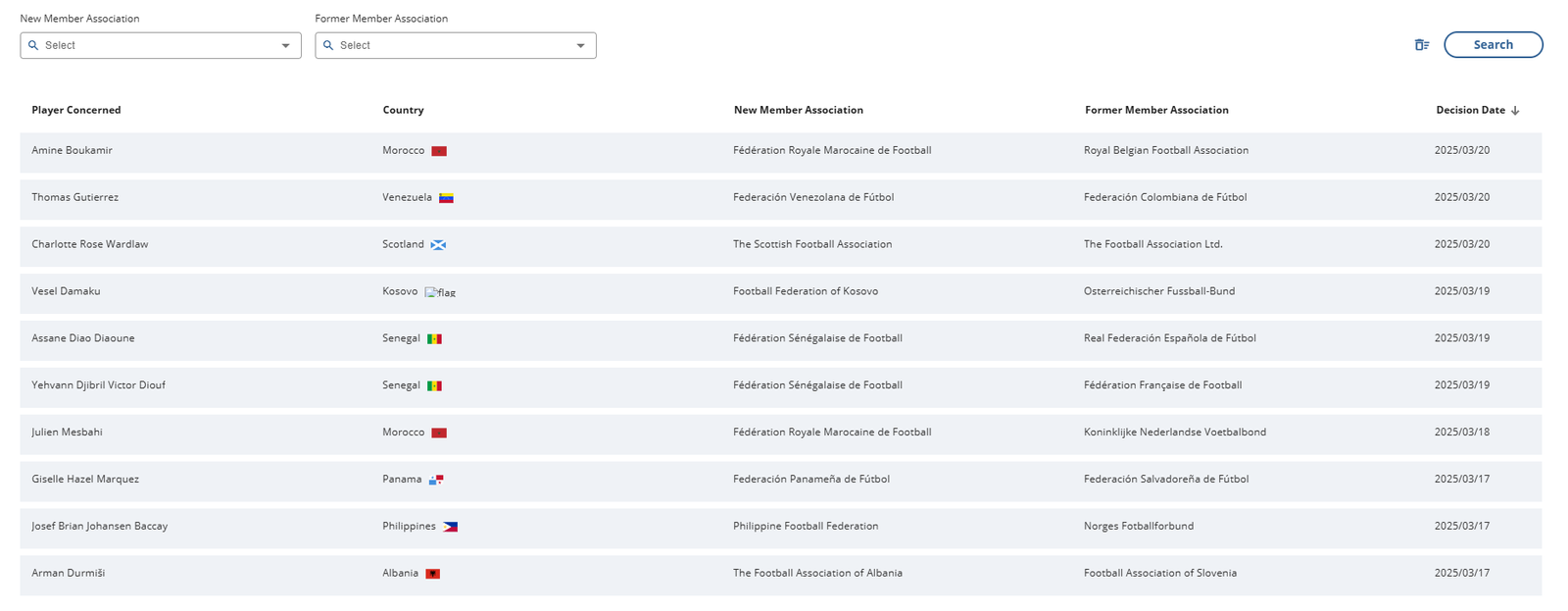The width and height of the screenshot is (1568, 611).
Task: Click The Football Association Ltd. cell
Action: pyautogui.click(x=1153, y=244)
